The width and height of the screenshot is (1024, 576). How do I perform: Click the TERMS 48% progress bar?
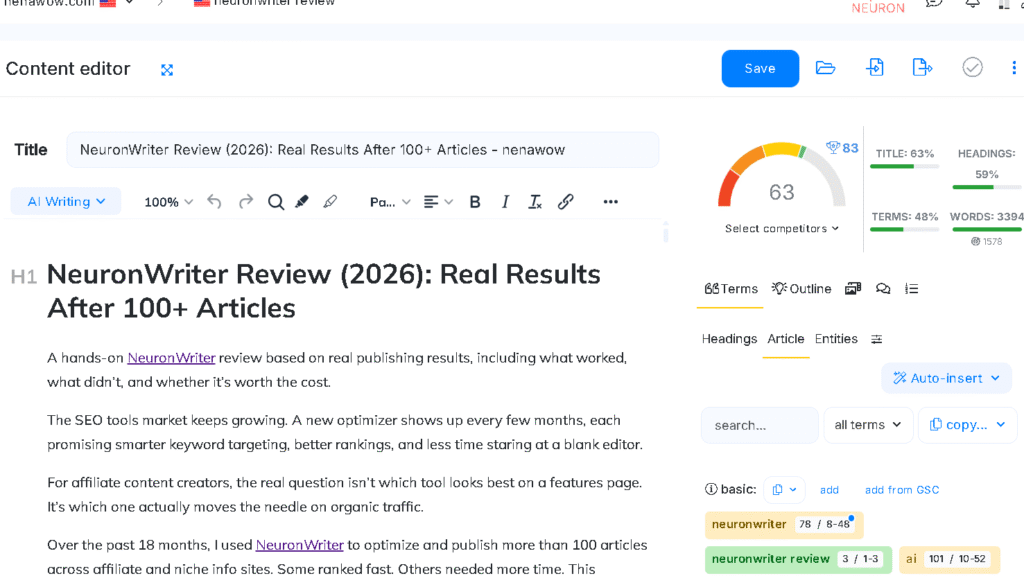(904, 229)
